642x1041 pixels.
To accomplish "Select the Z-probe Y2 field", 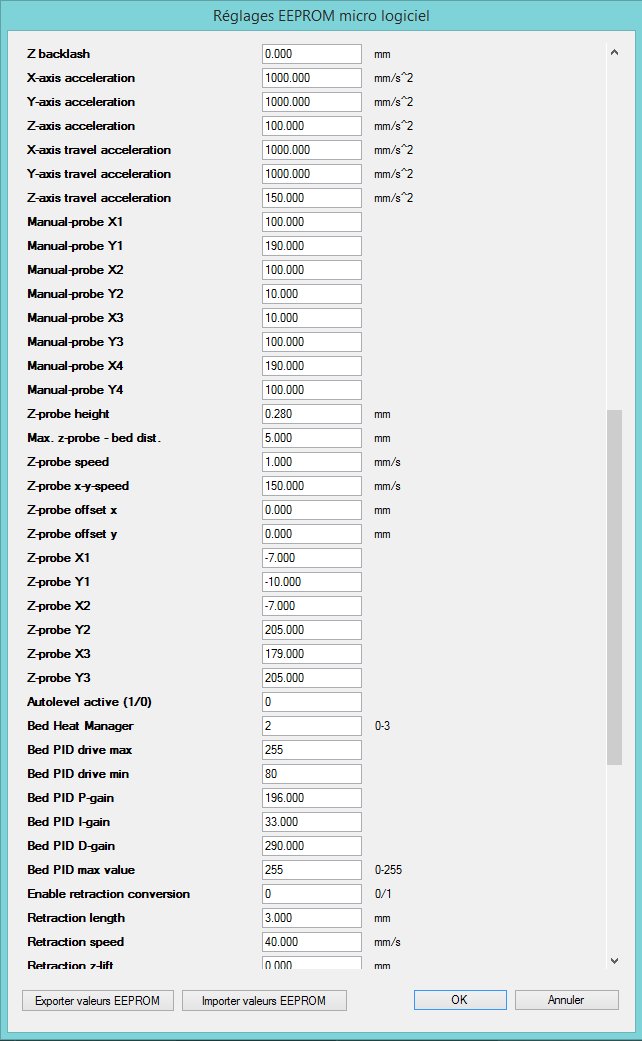I will click(x=311, y=630).
